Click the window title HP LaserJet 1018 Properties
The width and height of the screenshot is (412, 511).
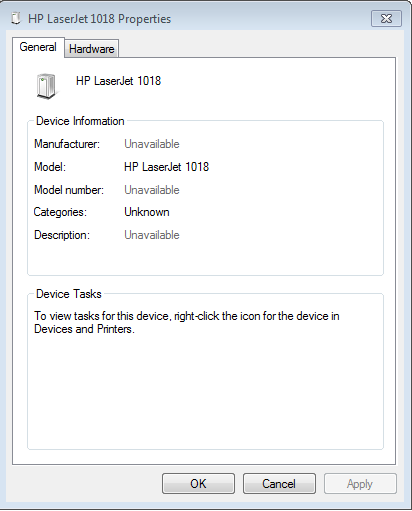click(99, 19)
